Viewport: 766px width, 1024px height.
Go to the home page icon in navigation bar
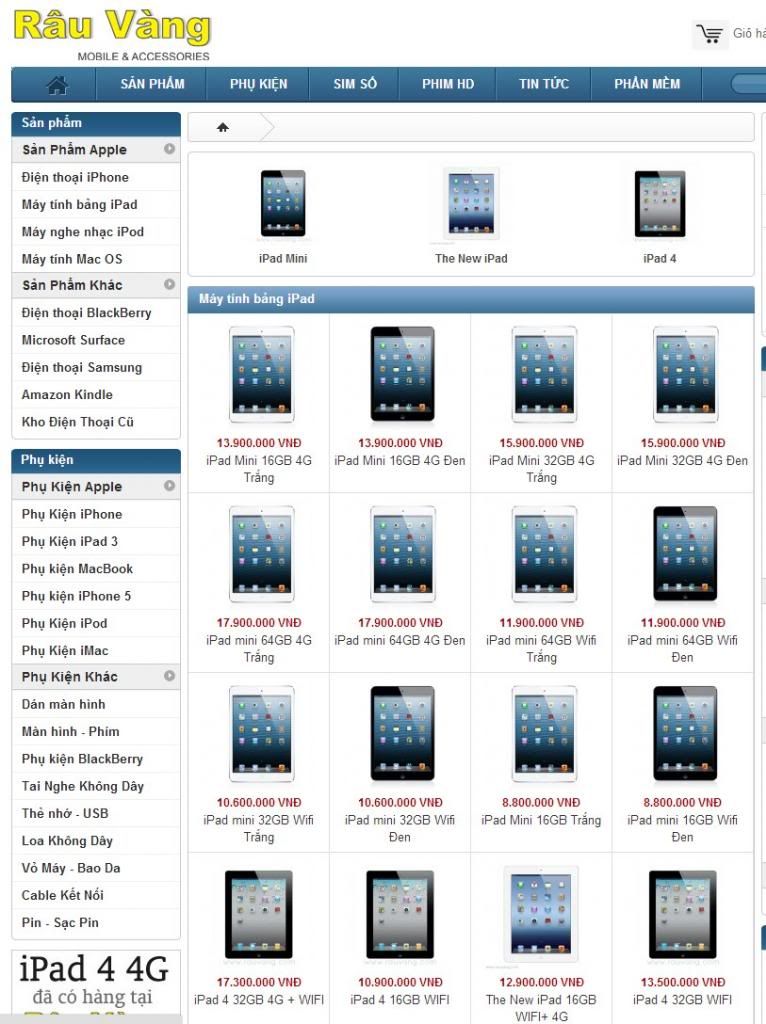[57, 84]
